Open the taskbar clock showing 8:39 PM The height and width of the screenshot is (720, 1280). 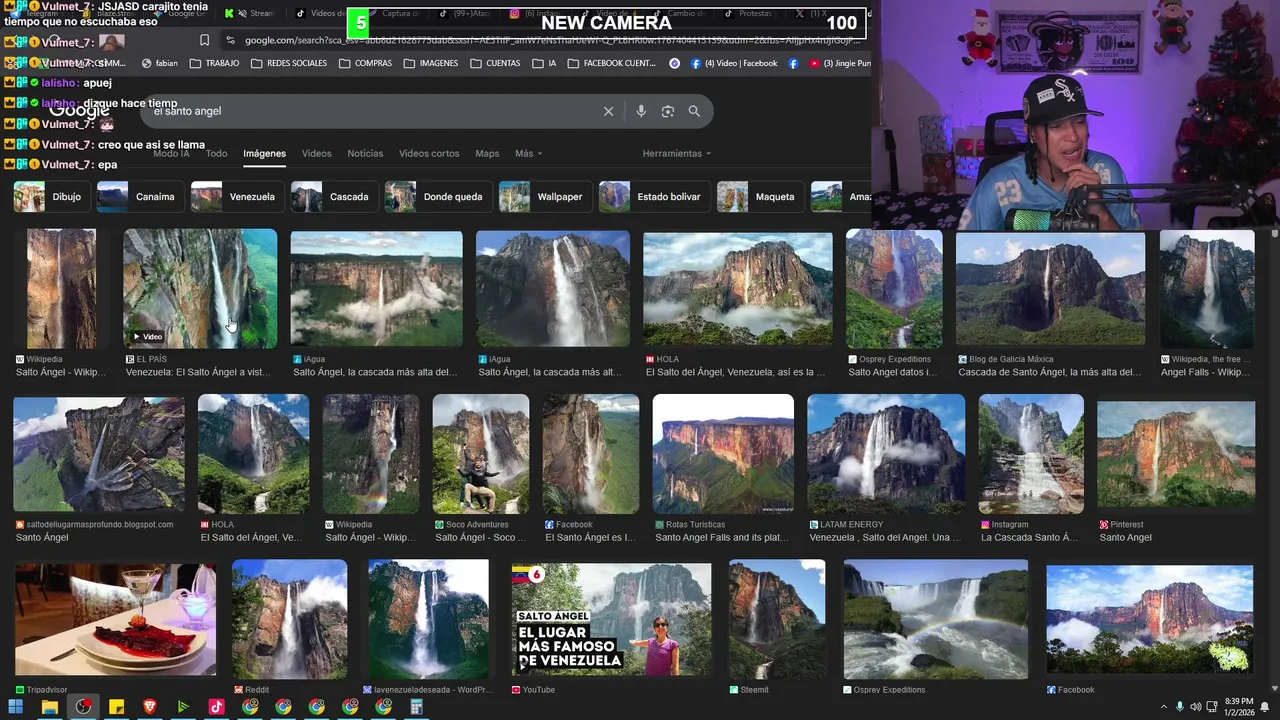pos(1239,707)
